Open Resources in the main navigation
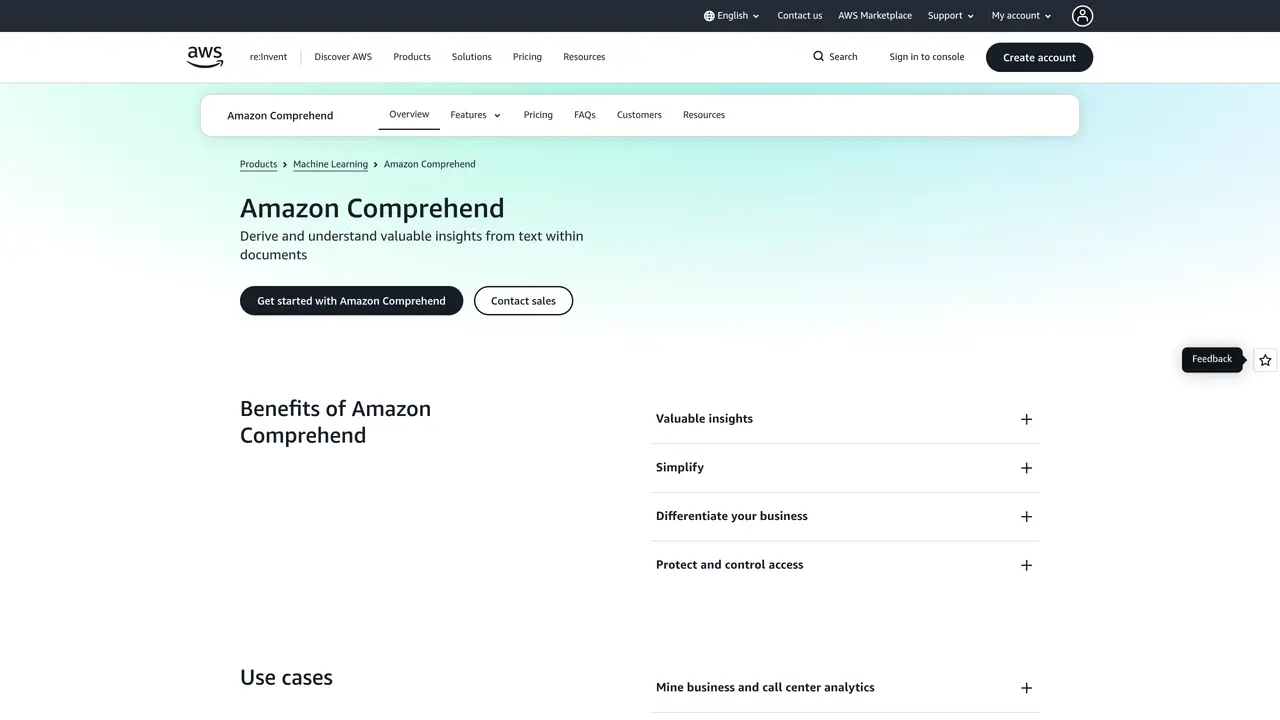Viewport: 1280px width, 720px height. tap(584, 57)
